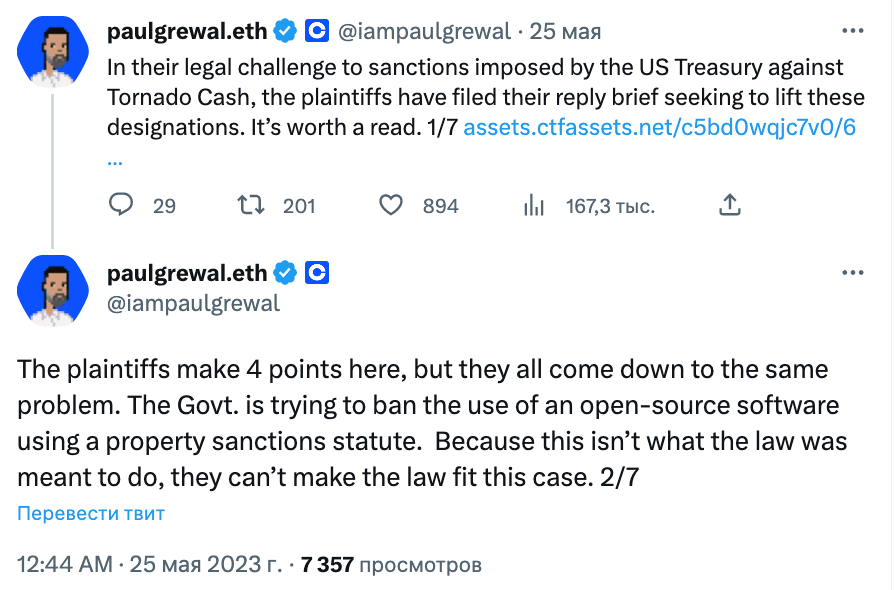This screenshot has height=590, width=896.
Task: Open second tweet's profile avatar
Action: 51,290
